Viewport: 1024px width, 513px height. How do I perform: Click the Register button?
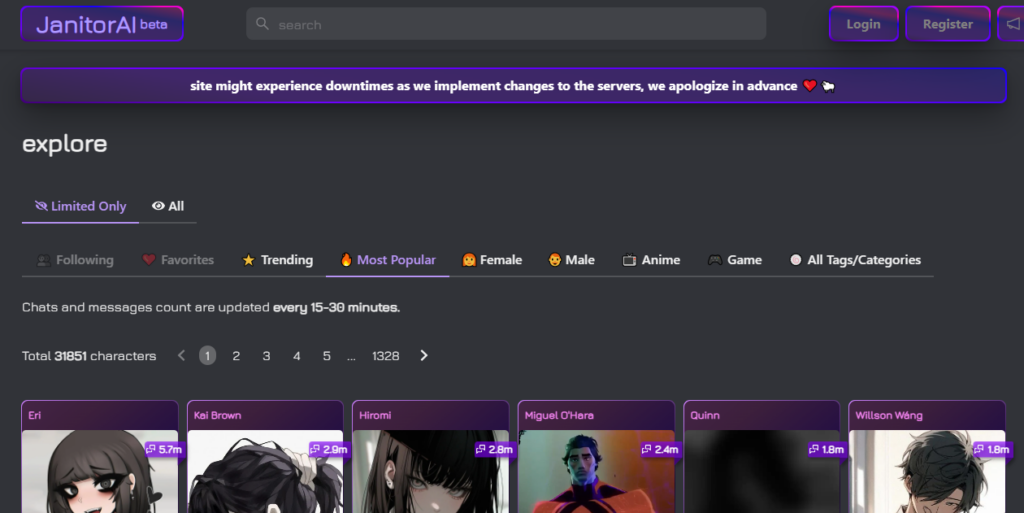click(947, 24)
